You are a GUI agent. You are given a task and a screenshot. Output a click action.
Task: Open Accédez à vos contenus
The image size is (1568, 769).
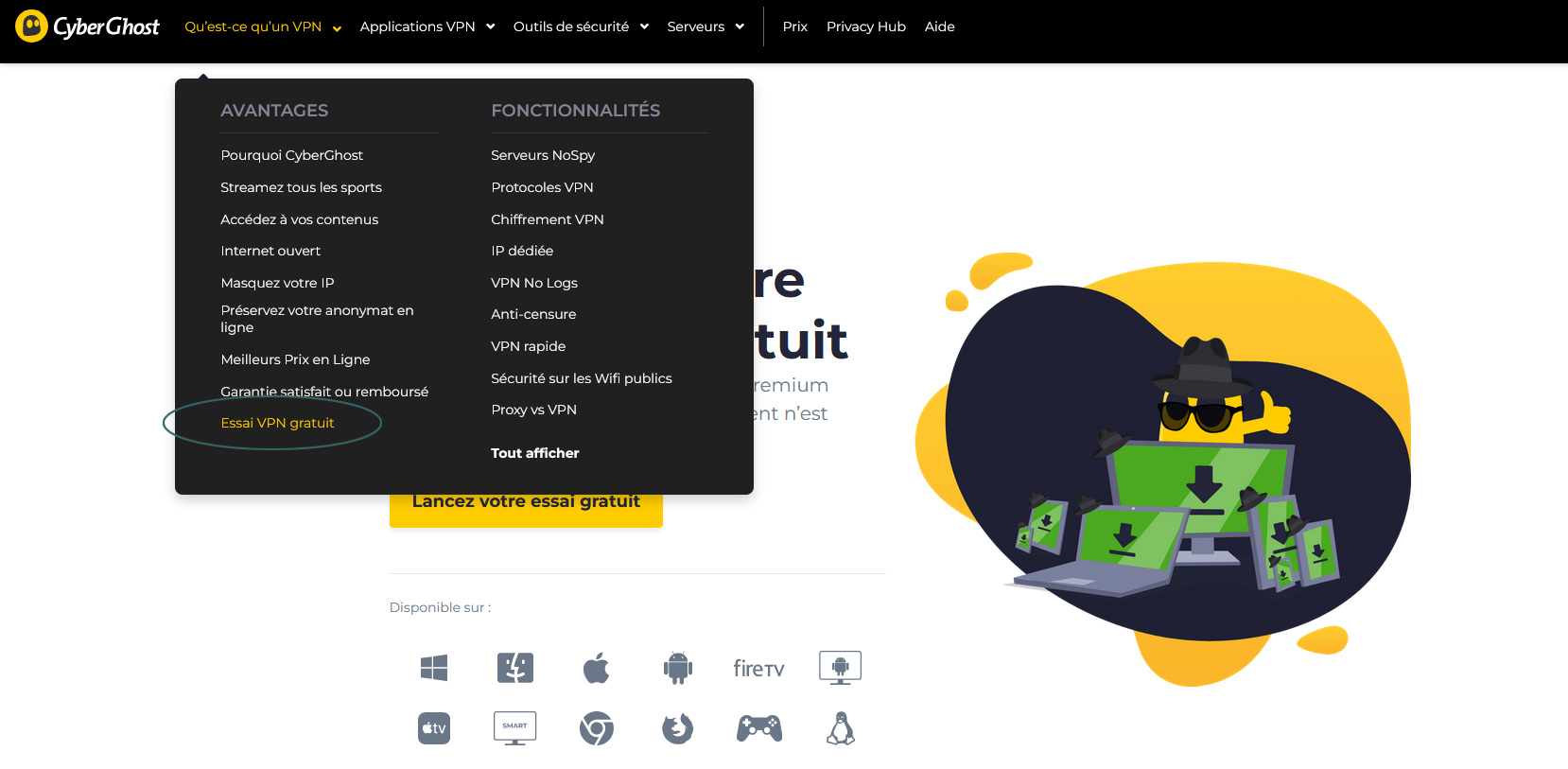[x=300, y=219]
